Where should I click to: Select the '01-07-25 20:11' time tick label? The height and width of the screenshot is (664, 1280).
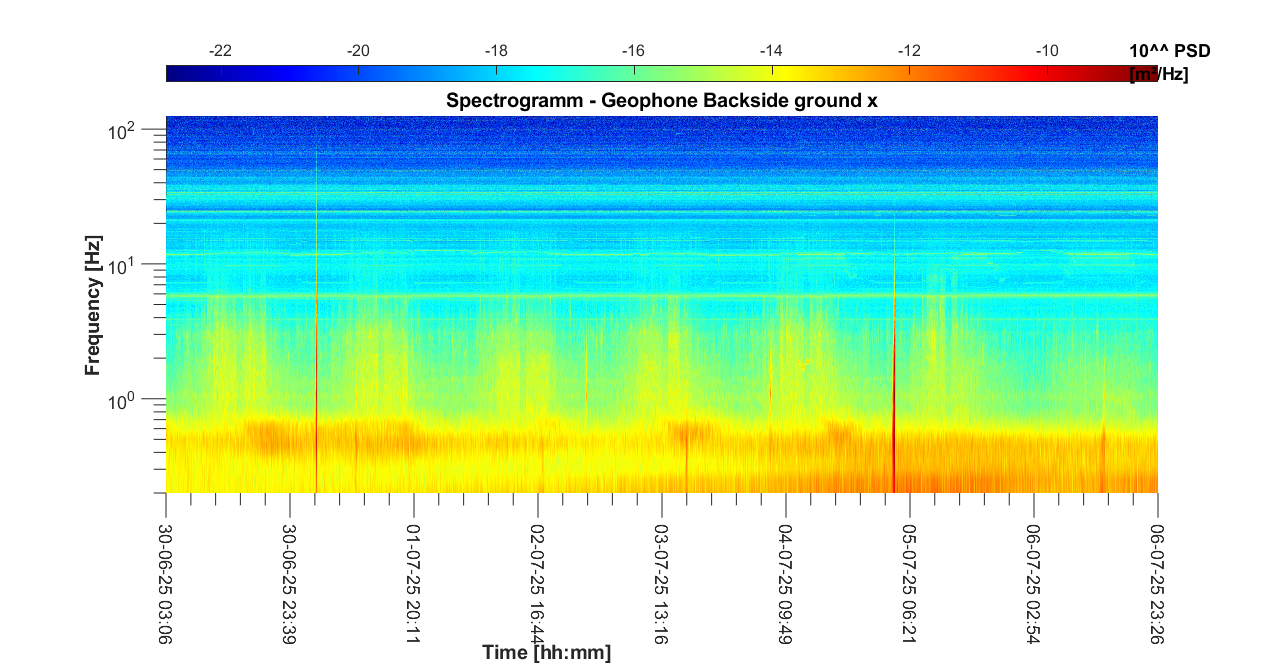(x=413, y=572)
